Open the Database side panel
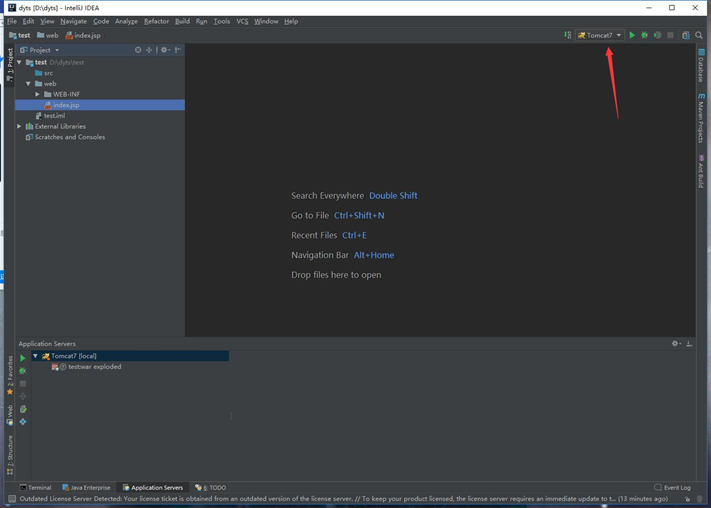Image resolution: width=711 pixels, height=508 pixels. (701, 65)
